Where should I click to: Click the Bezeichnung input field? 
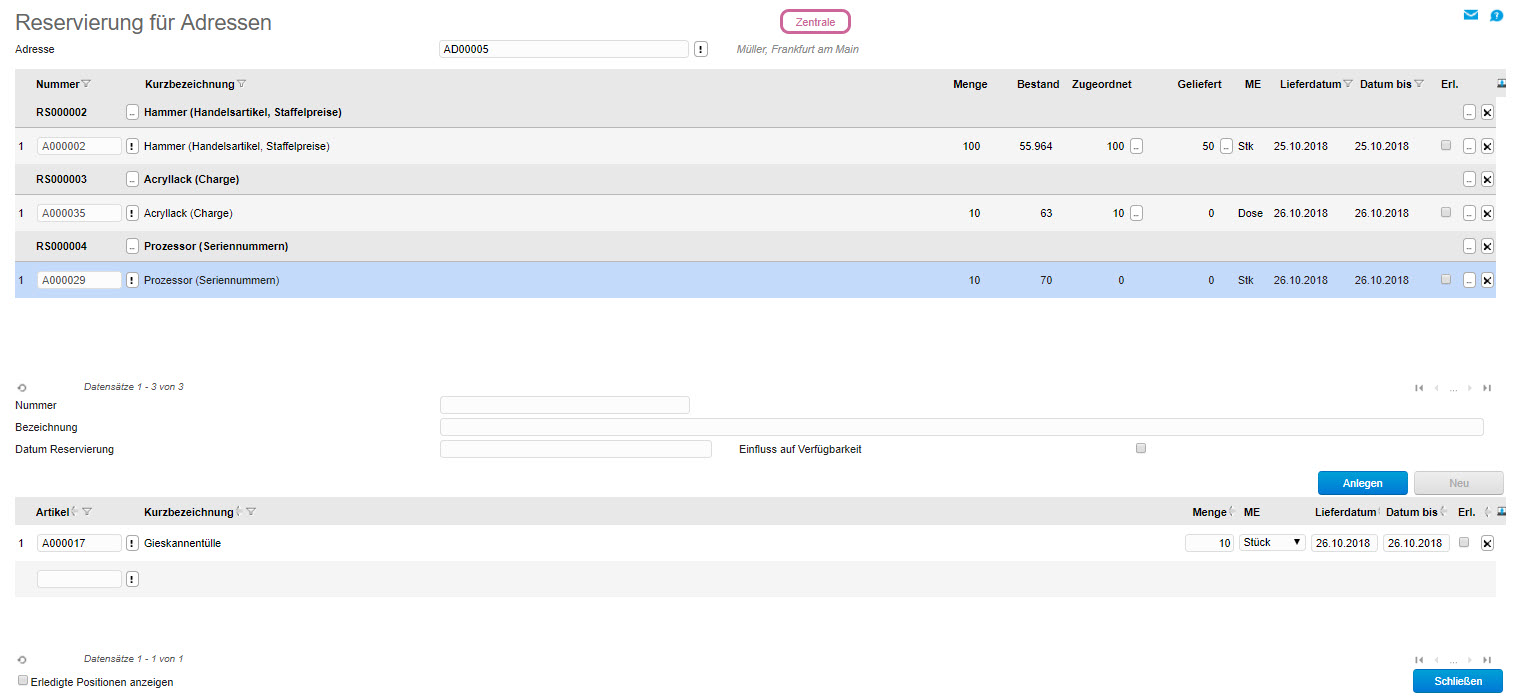[961, 427]
